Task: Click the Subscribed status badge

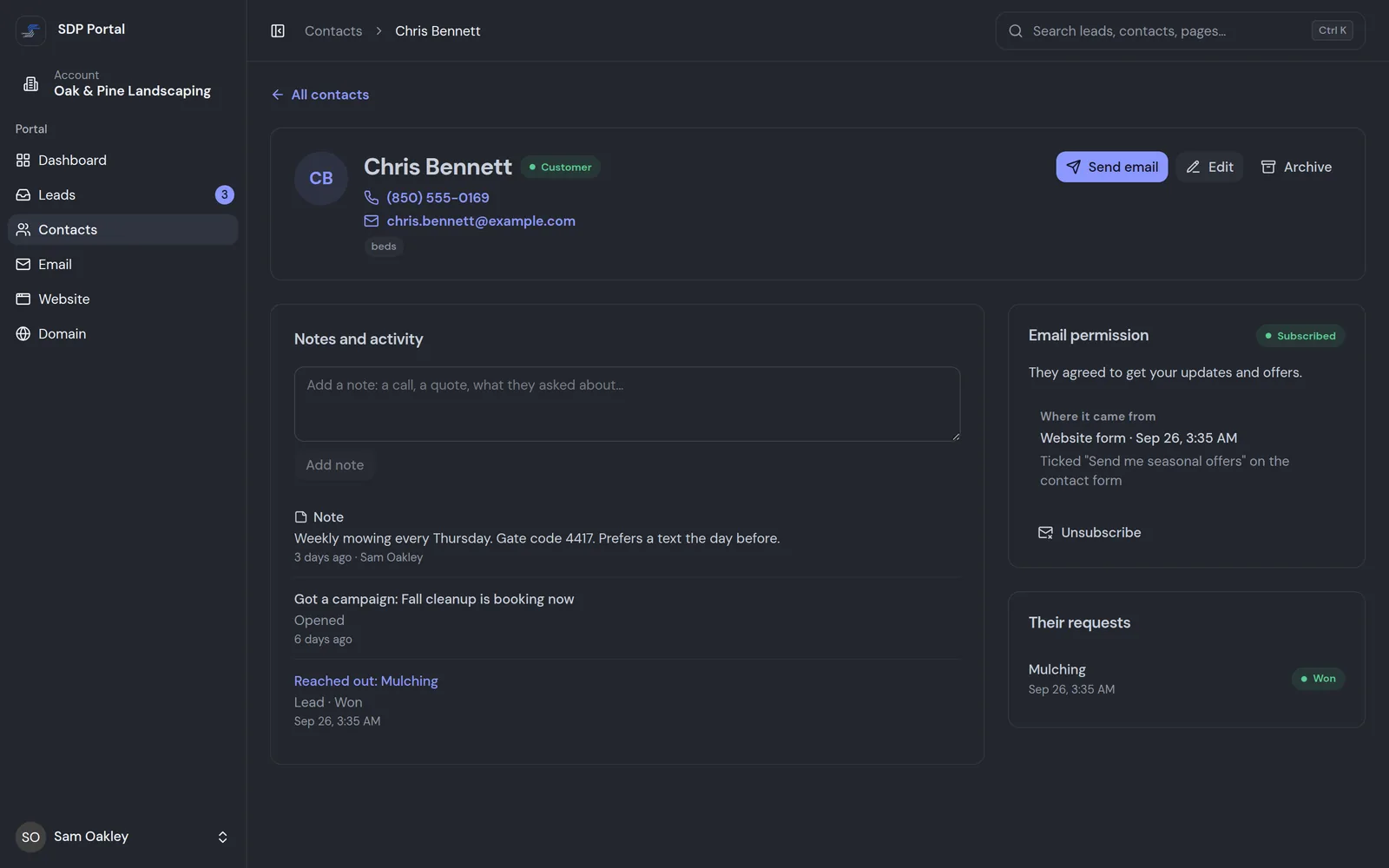Action: pyautogui.click(x=1300, y=336)
